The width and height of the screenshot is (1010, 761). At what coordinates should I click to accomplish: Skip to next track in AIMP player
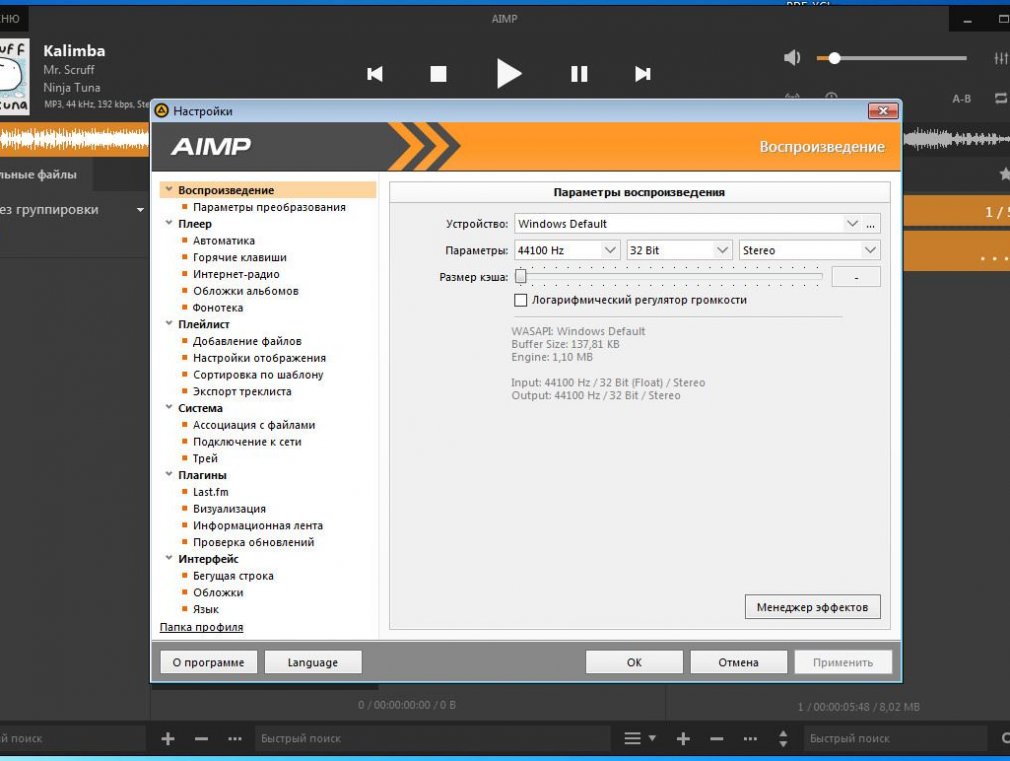(642, 74)
